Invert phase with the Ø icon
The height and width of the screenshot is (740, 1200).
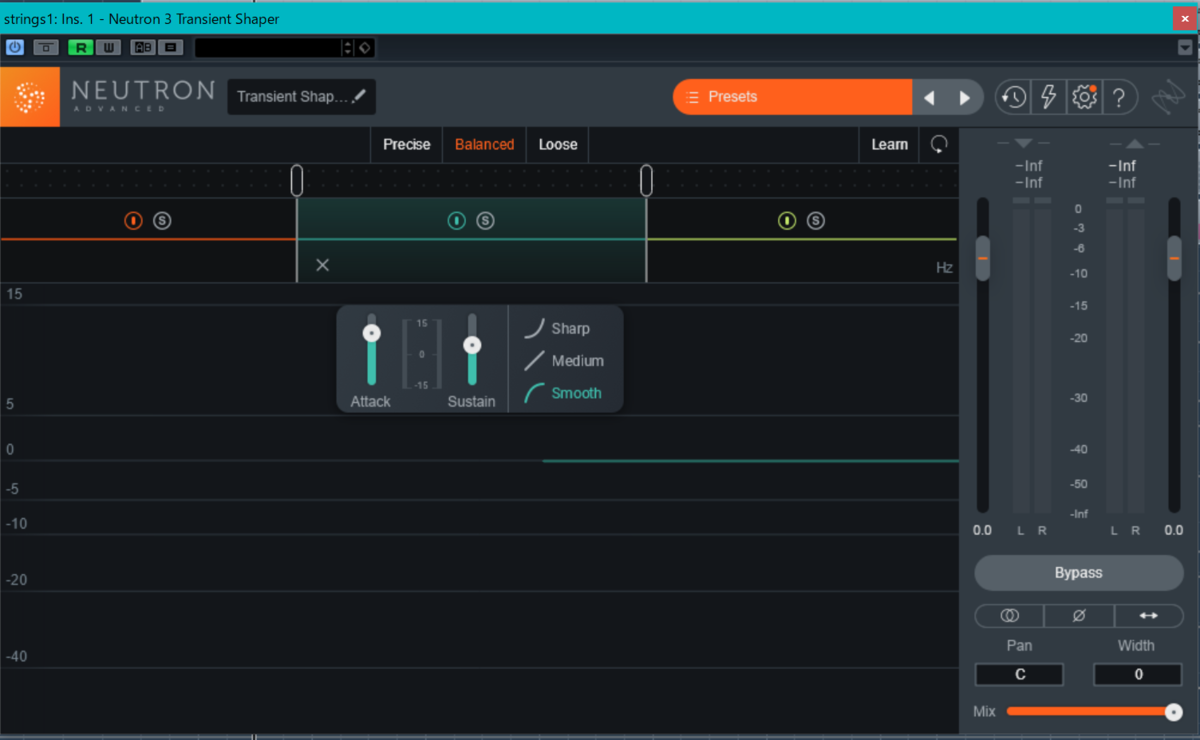(1078, 616)
